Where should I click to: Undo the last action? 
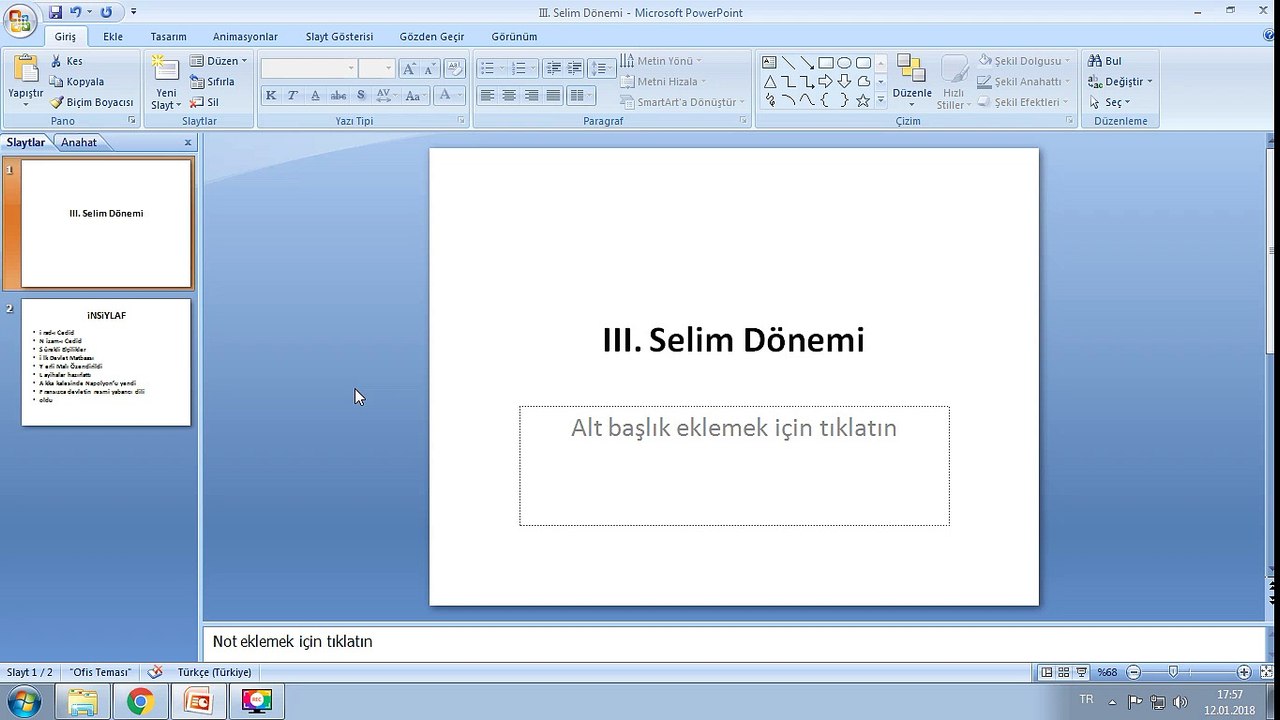tap(75, 12)
